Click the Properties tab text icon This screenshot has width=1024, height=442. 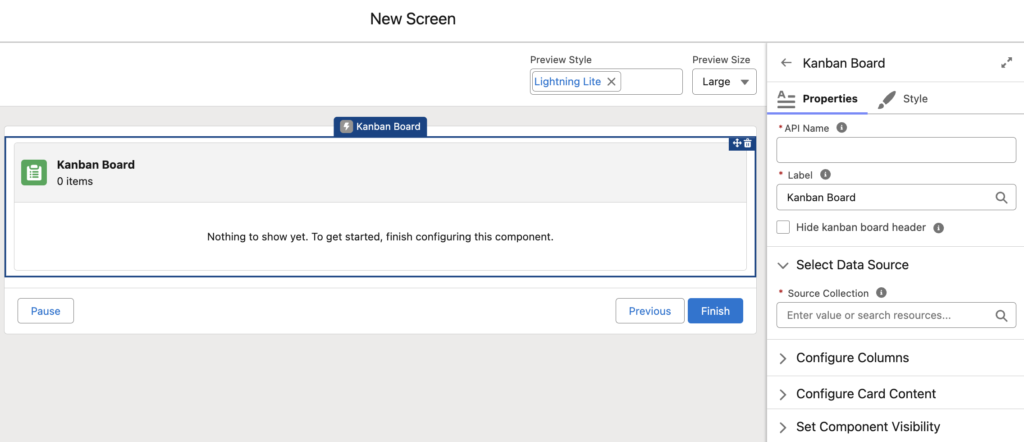click(786, 99)
